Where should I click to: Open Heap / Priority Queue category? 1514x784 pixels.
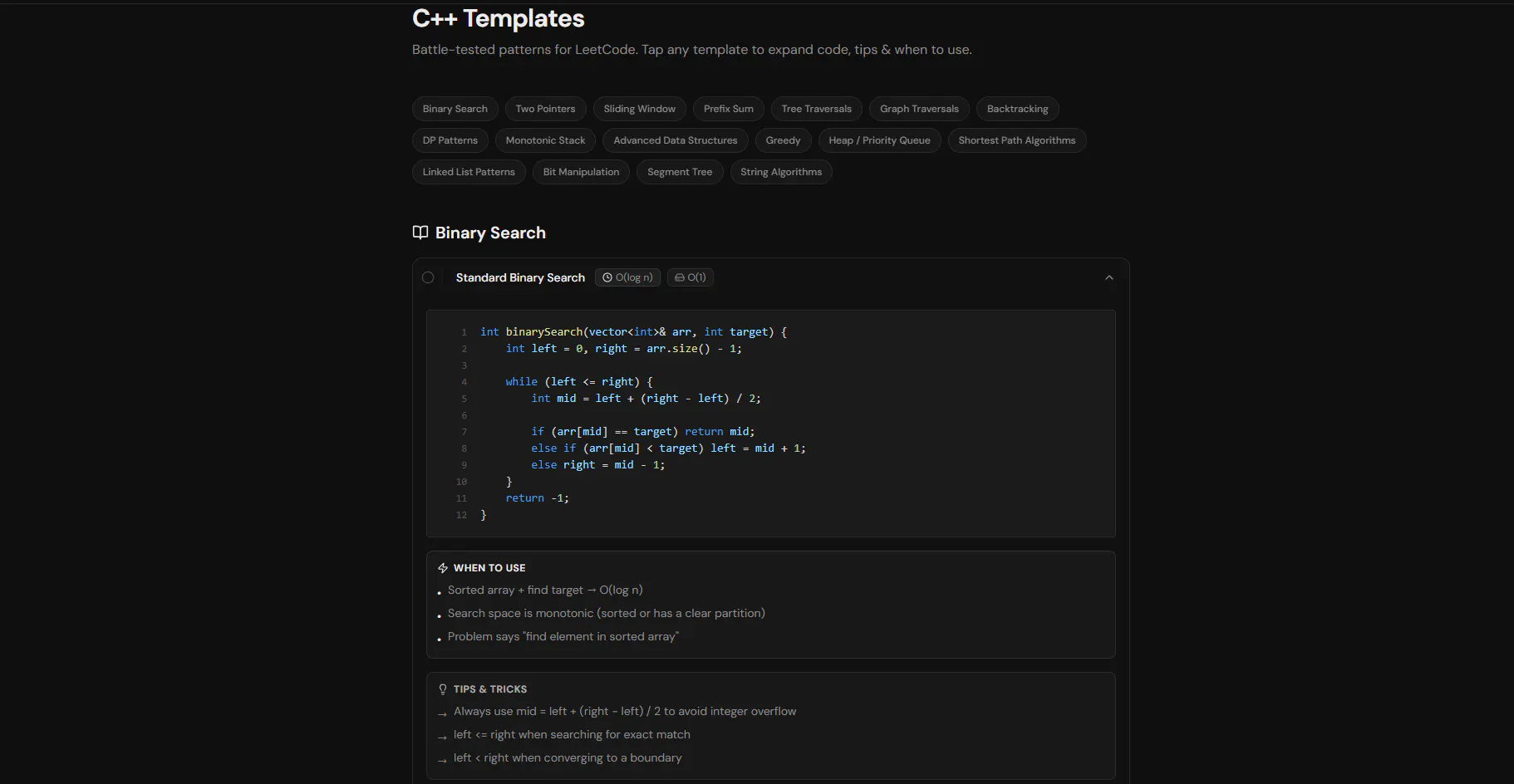click(879, 140)
